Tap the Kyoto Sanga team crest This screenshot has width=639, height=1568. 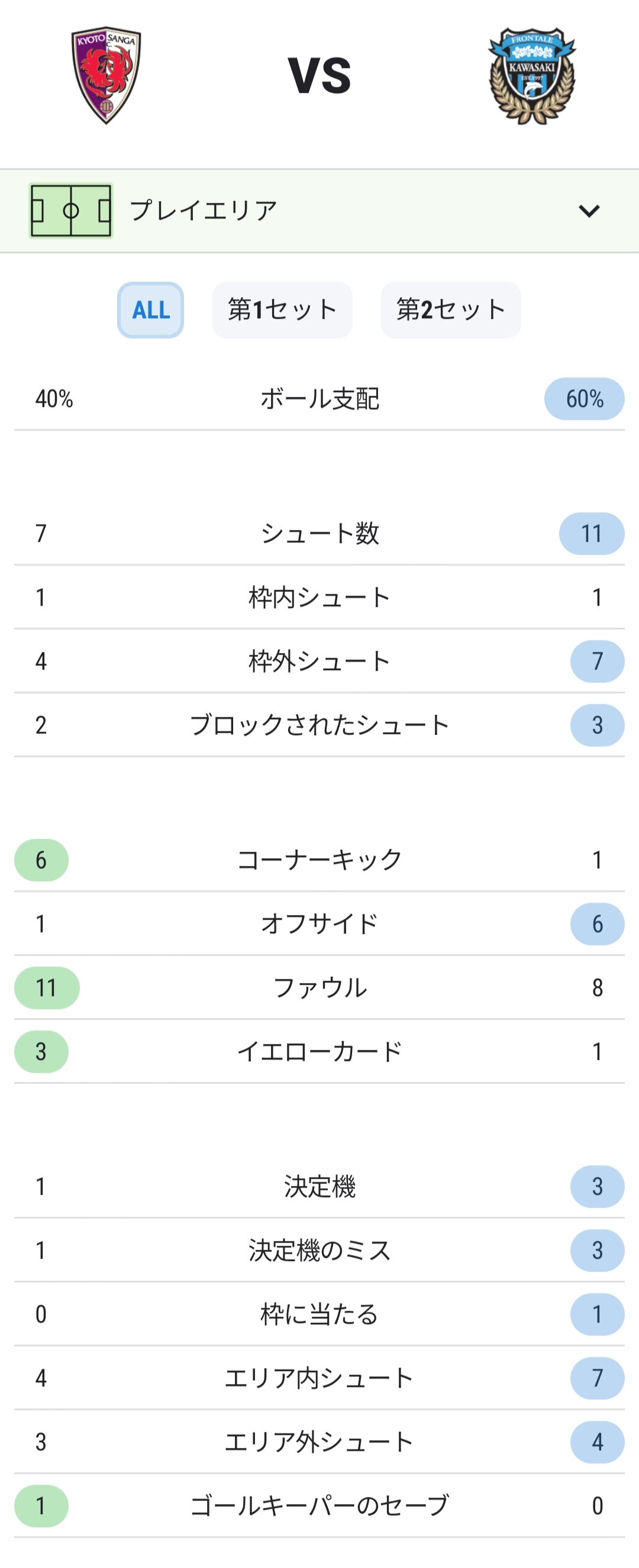(x=106, y=75)
